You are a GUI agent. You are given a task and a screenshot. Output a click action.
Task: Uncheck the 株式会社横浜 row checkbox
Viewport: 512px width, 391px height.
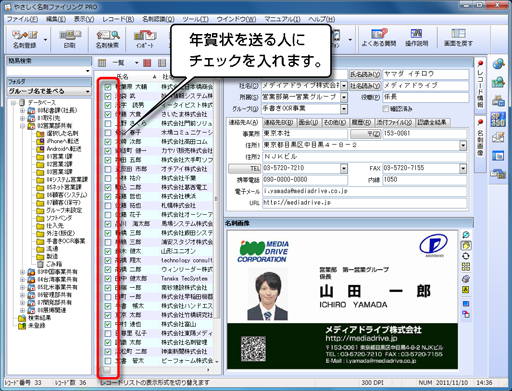point(108,197)
